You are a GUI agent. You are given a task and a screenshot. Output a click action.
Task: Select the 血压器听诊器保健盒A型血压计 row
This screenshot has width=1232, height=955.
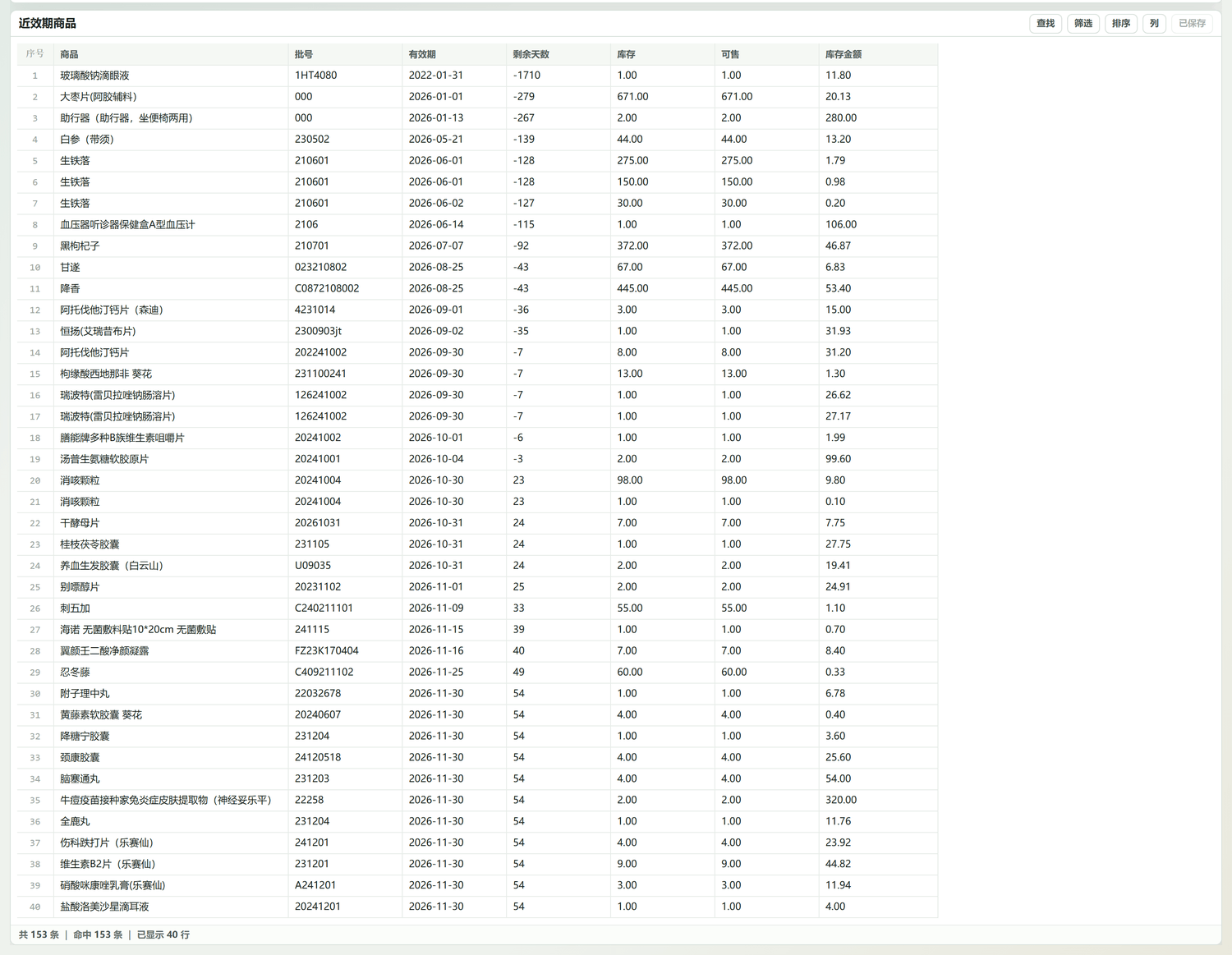pyautogui.click(x=477, y=225)
